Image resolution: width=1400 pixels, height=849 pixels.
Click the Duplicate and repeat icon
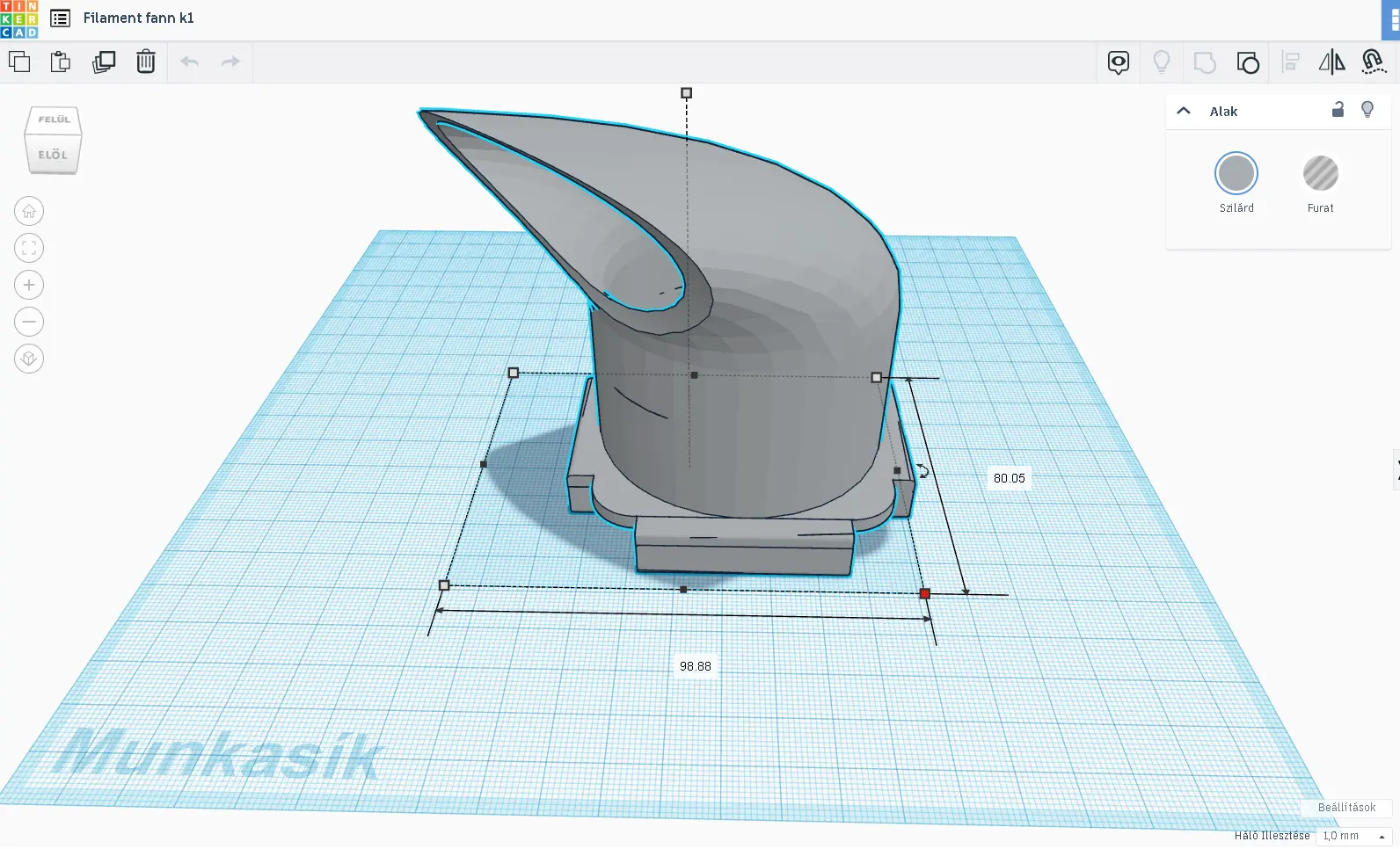tap(104, 62)
